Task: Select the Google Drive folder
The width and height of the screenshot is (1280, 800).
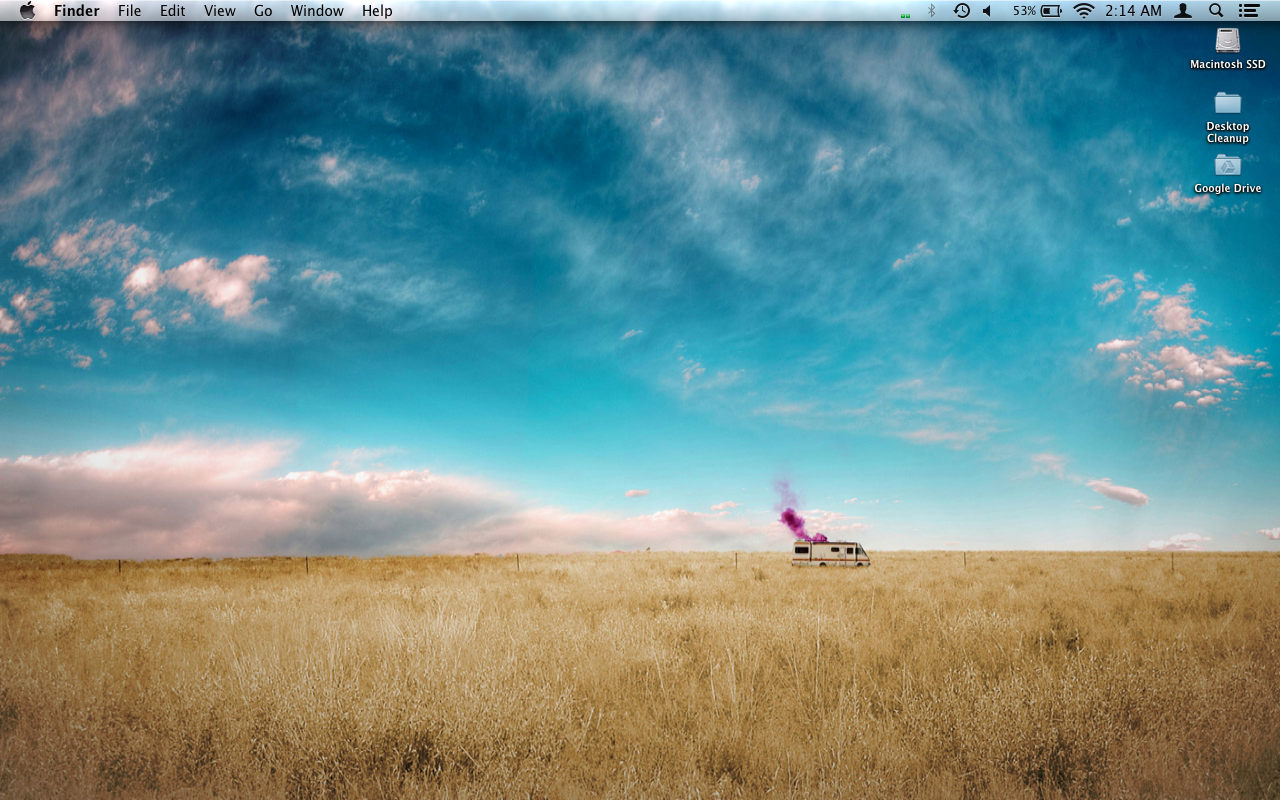Action: 1228,165
